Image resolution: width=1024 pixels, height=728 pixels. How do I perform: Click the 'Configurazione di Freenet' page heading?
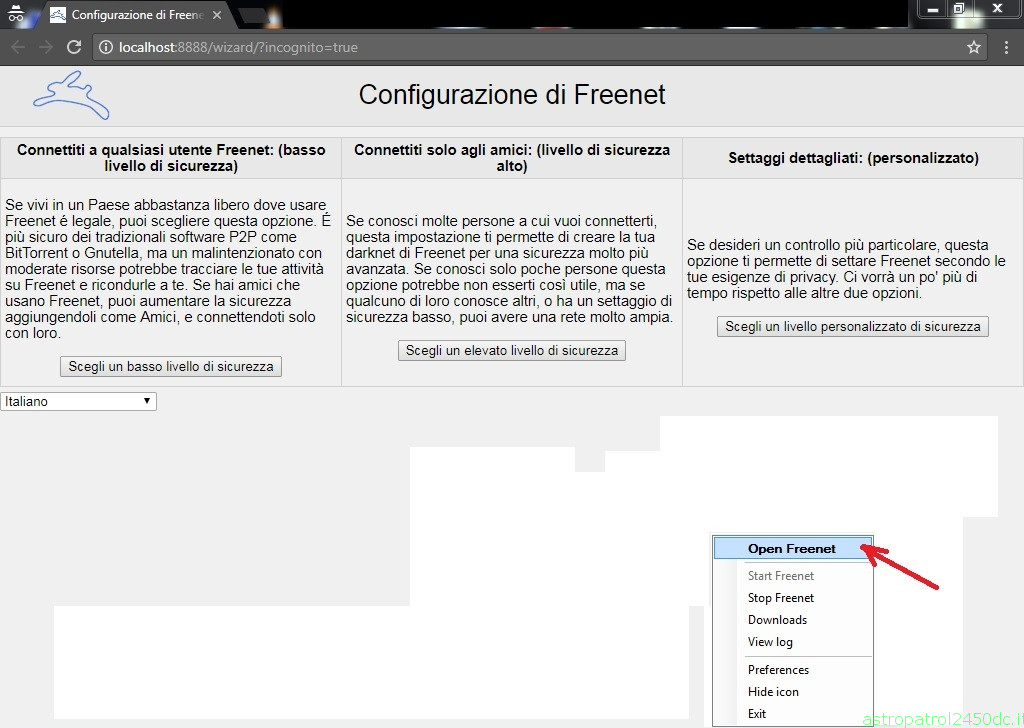point(512,95)
